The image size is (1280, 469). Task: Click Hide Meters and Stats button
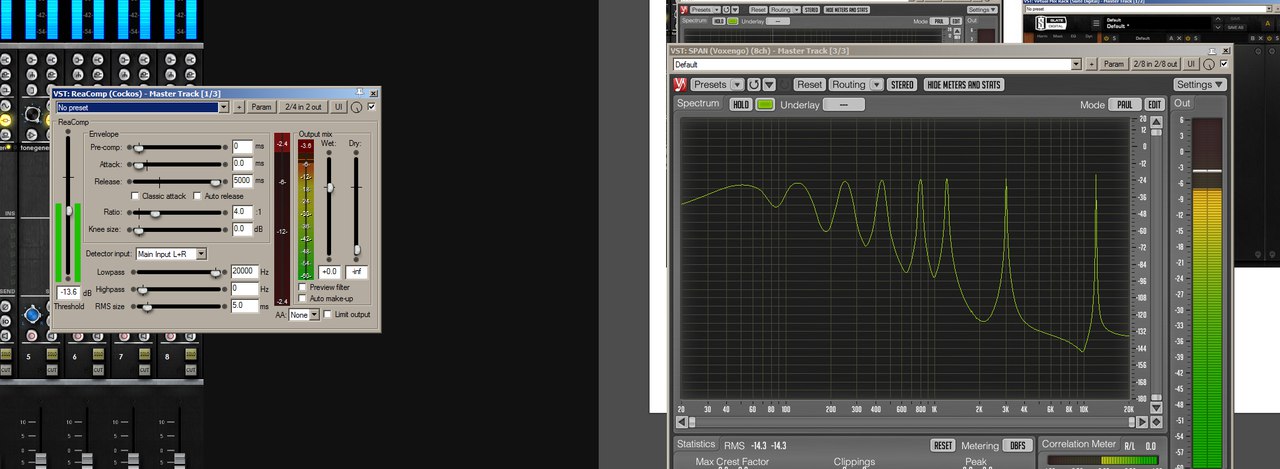963,85
